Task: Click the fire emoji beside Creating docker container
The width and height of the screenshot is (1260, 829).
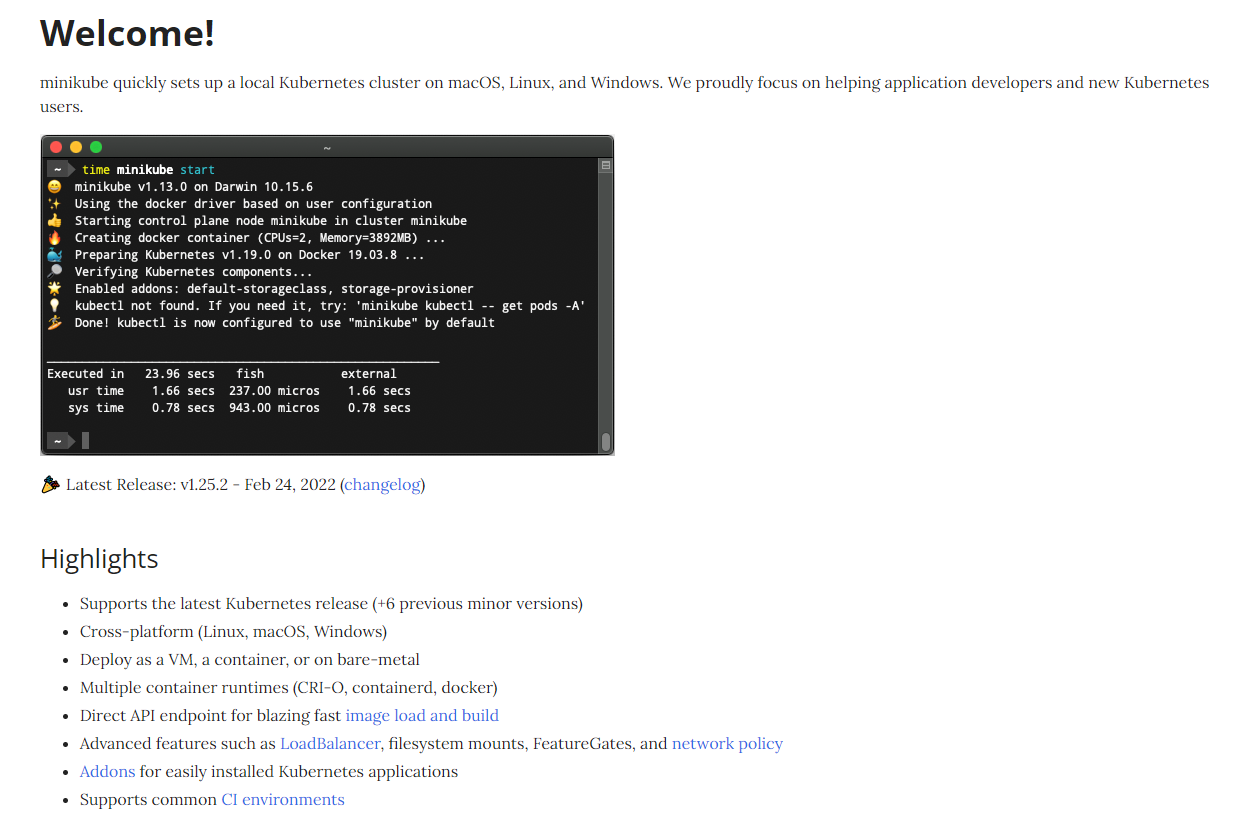Action: (54, 238)
